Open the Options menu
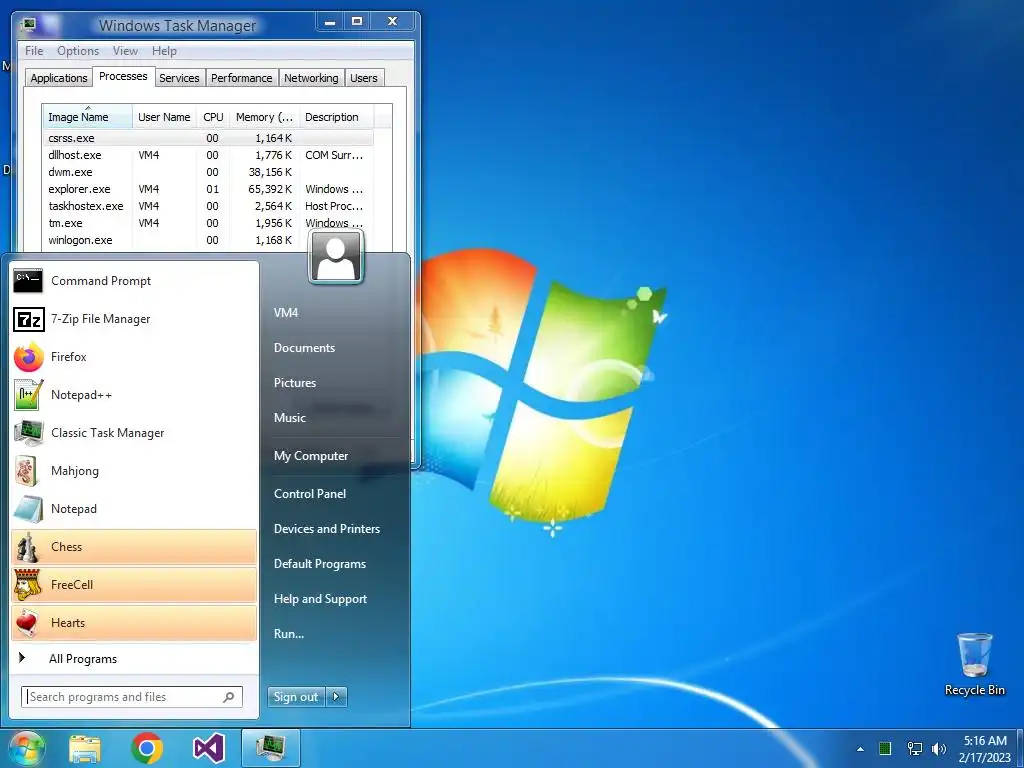Viewport: 1024px width, 768px height. tap(78, 51)
